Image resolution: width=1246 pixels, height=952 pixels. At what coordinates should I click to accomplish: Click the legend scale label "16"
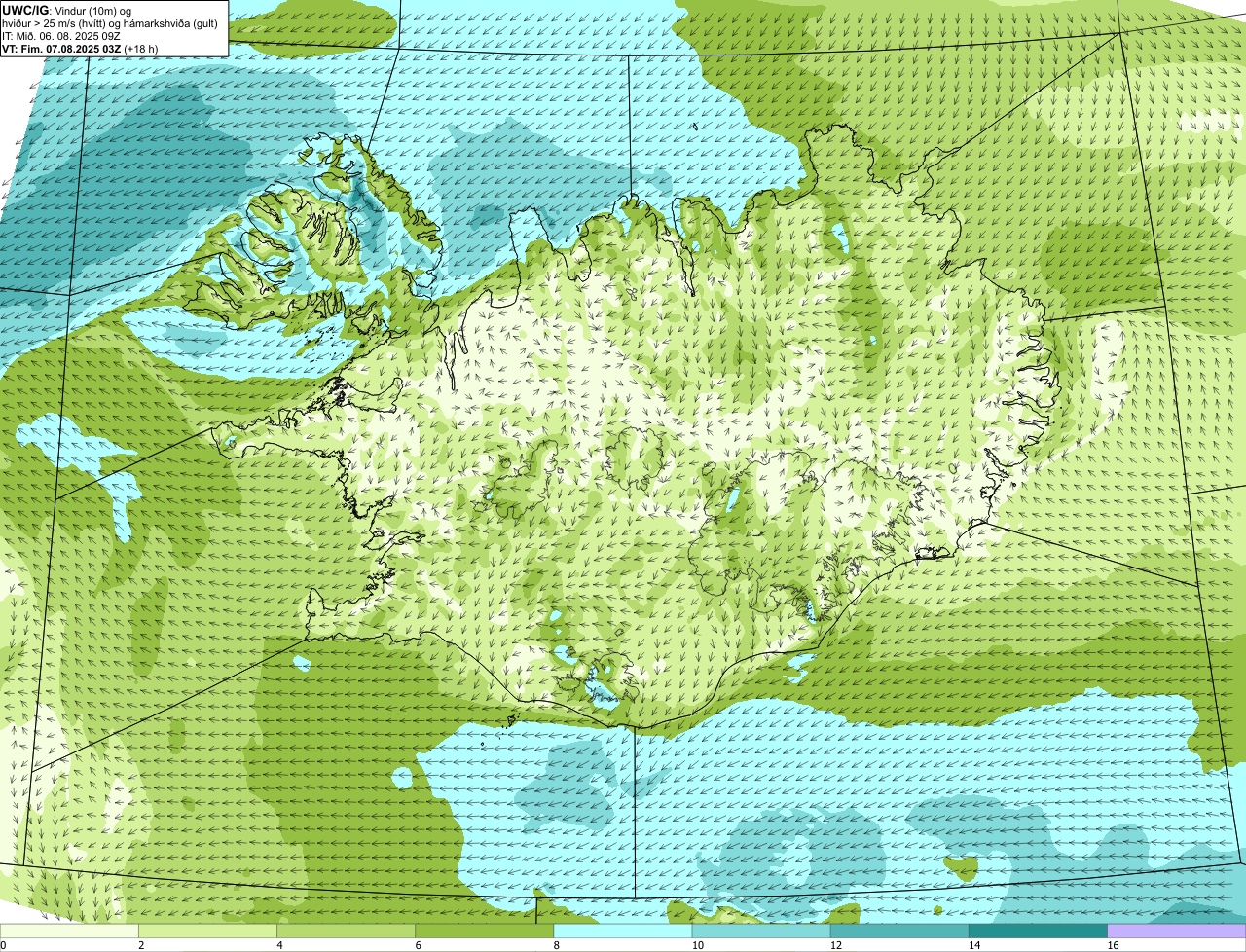(1113, 945)
